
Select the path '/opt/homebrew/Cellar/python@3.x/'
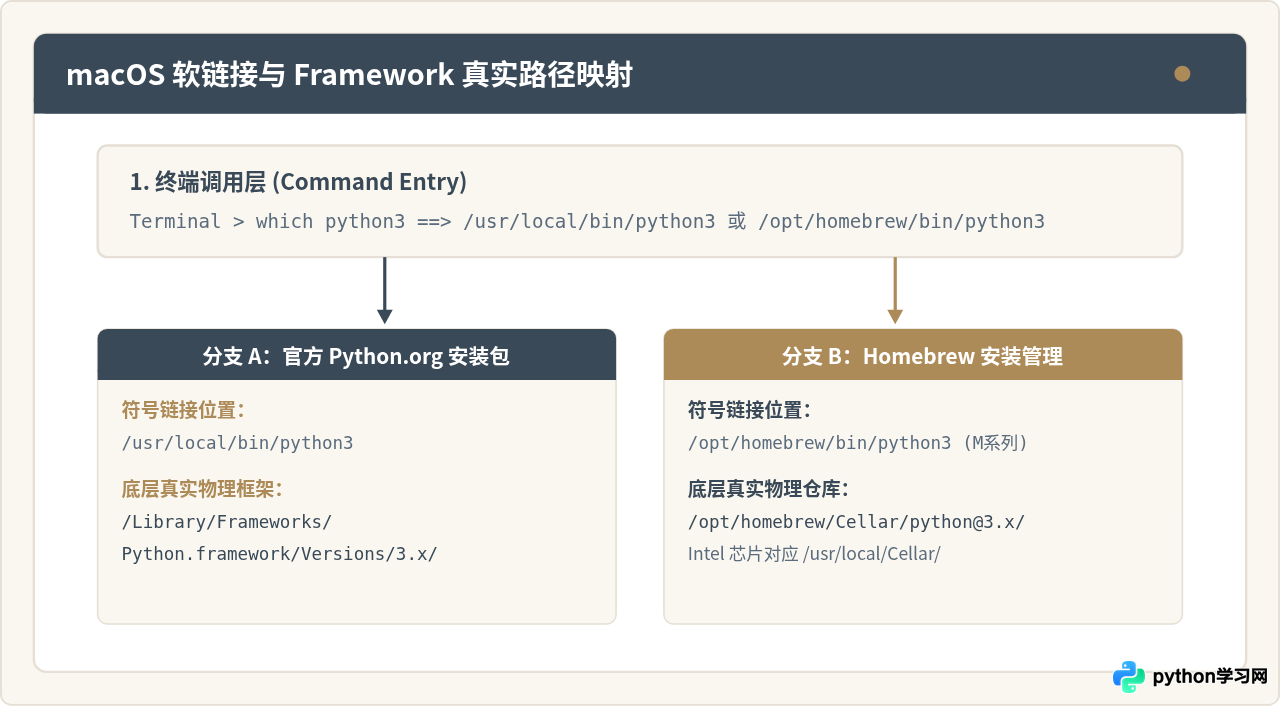tap(856, 521)
